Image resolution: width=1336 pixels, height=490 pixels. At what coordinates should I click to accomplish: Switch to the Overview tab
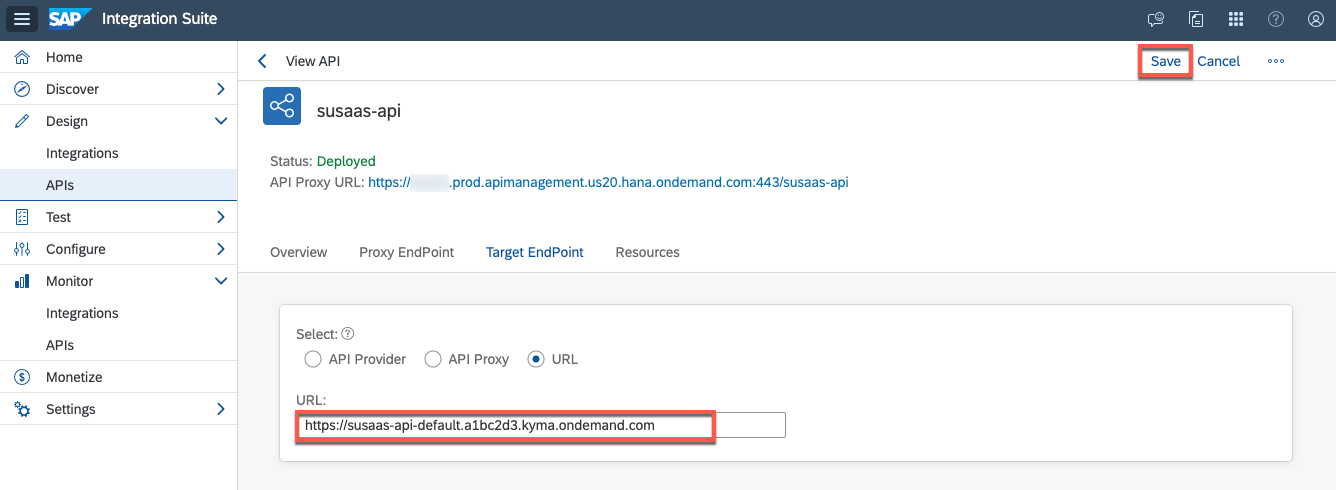coord(299,252)
